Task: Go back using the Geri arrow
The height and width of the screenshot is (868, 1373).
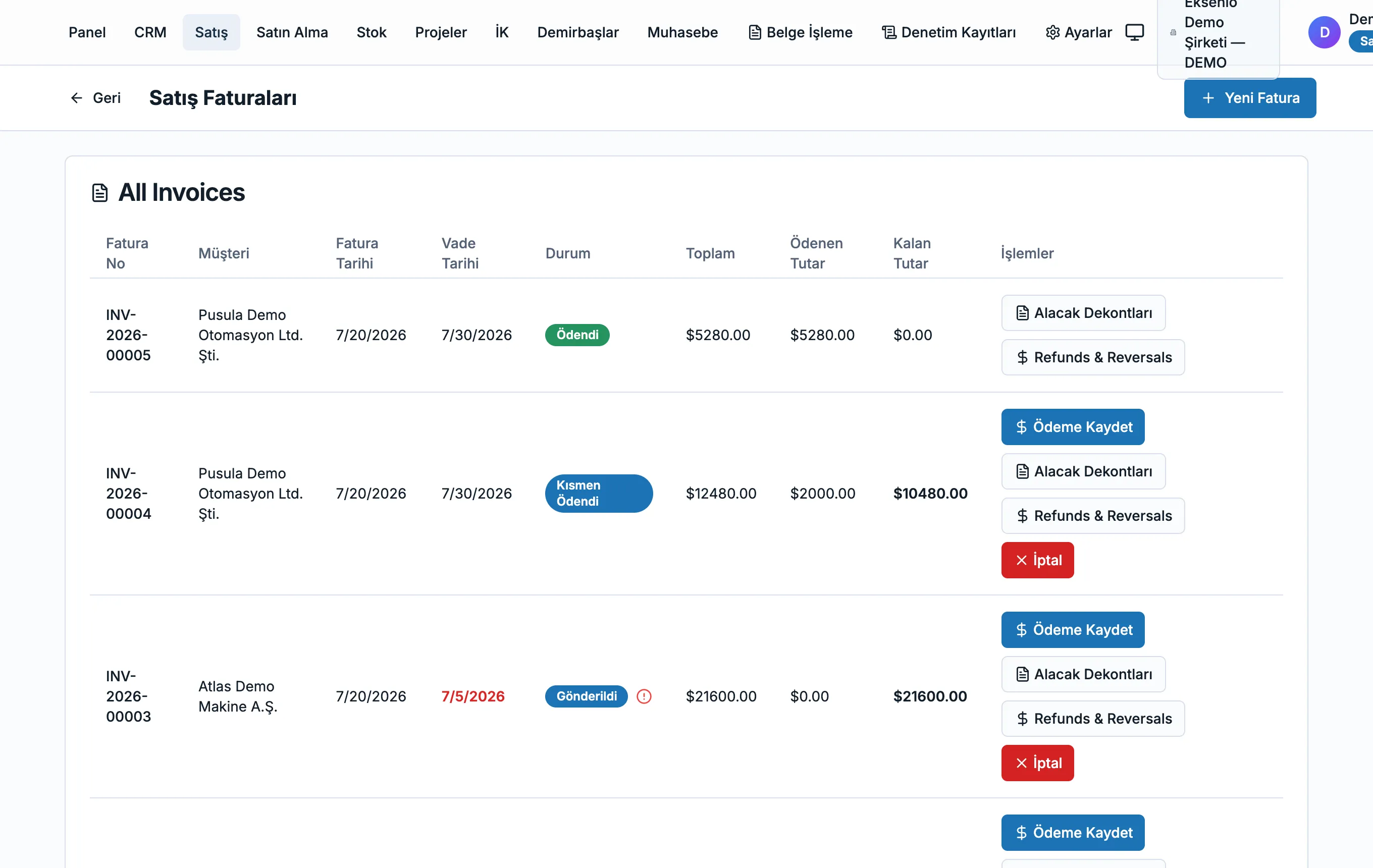Action: [95, 98]
